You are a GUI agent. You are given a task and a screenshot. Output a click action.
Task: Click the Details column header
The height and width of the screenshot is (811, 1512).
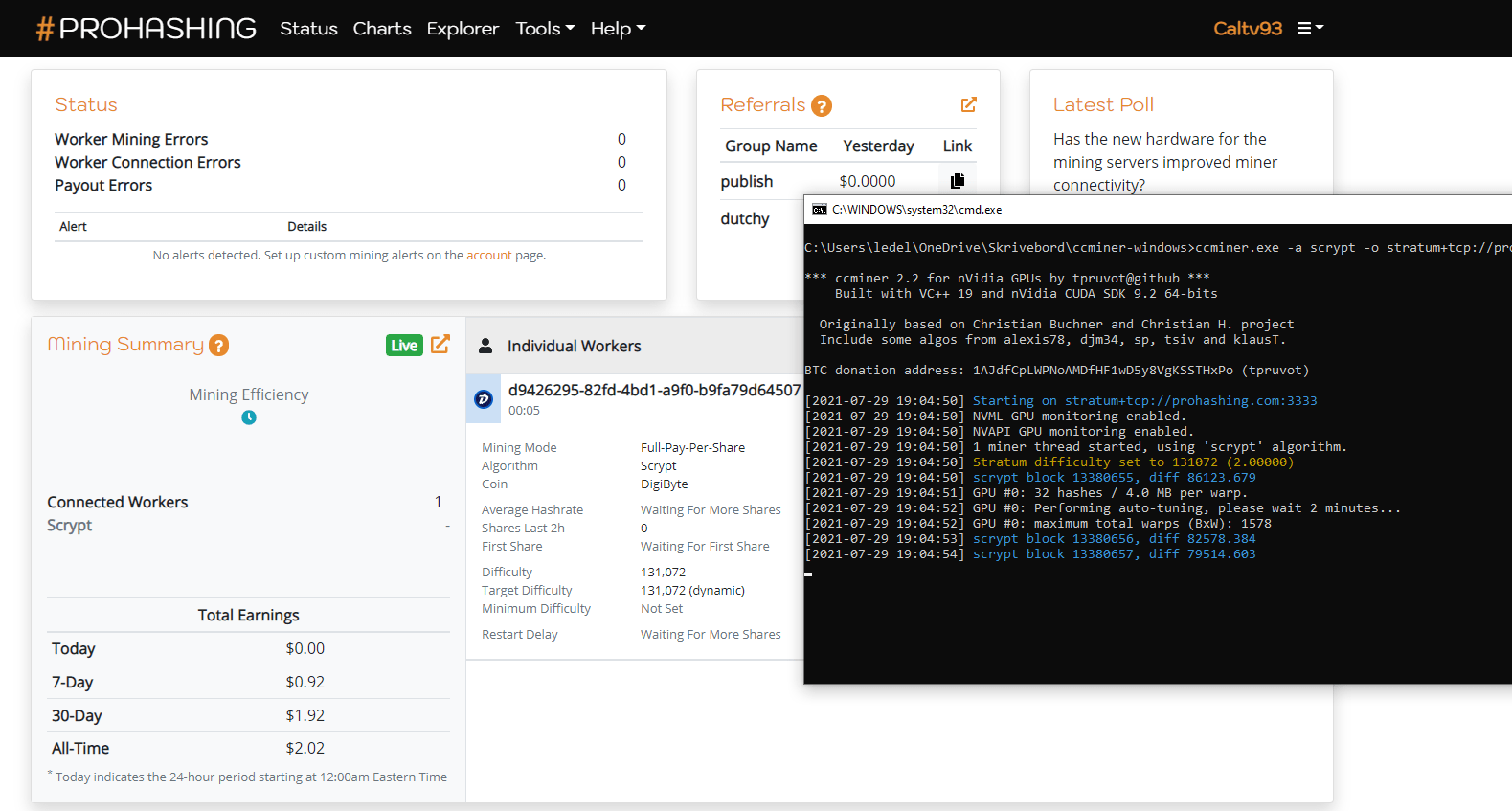point(306,227)
